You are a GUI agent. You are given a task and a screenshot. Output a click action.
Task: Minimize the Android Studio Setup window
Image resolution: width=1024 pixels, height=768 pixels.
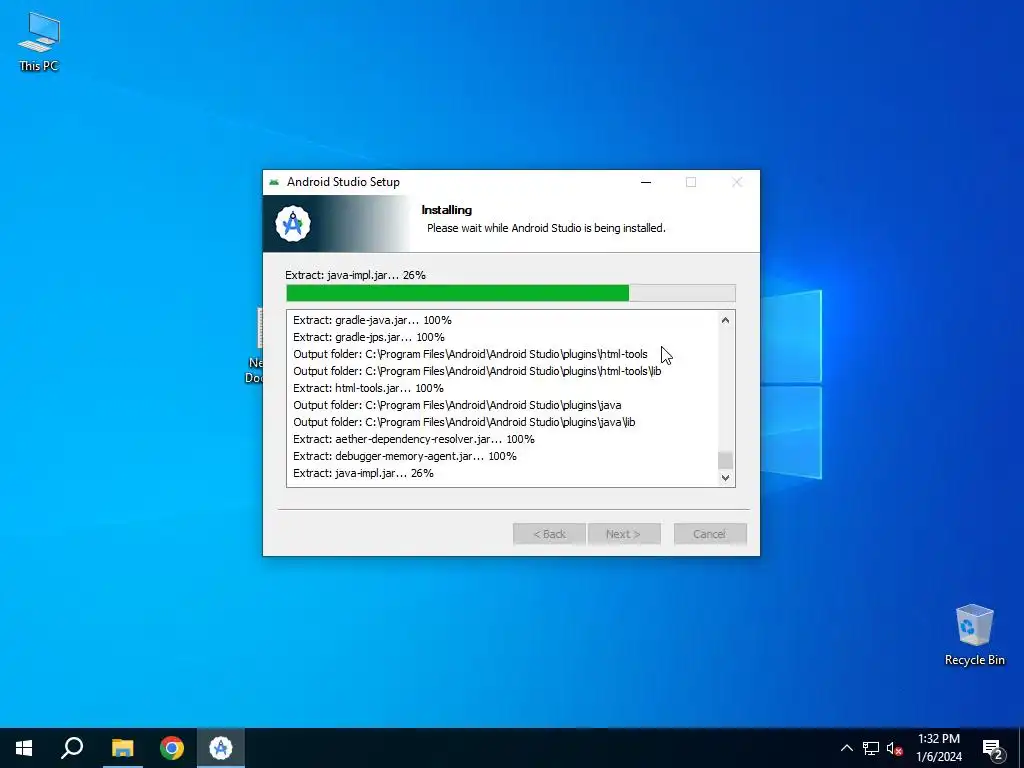[646, 182]
